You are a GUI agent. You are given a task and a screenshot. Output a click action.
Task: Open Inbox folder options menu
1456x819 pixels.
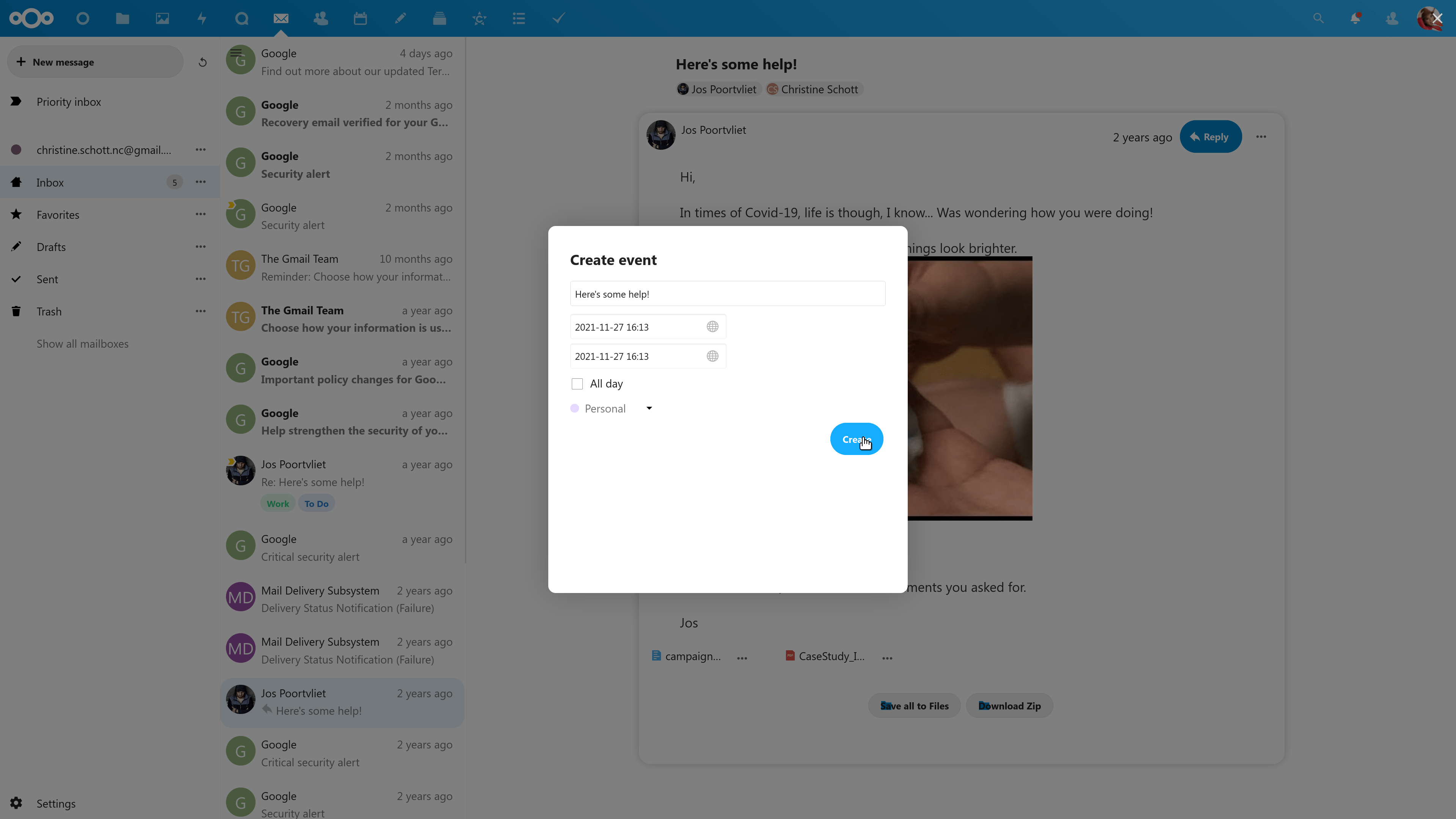click(201, 182)
